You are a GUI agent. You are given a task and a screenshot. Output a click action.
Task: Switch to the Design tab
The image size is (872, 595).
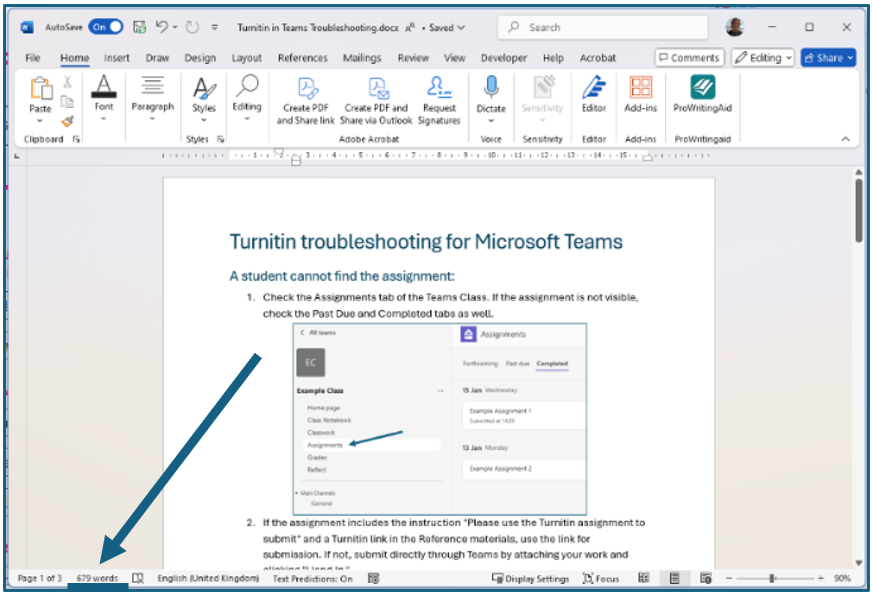point(200,58)
